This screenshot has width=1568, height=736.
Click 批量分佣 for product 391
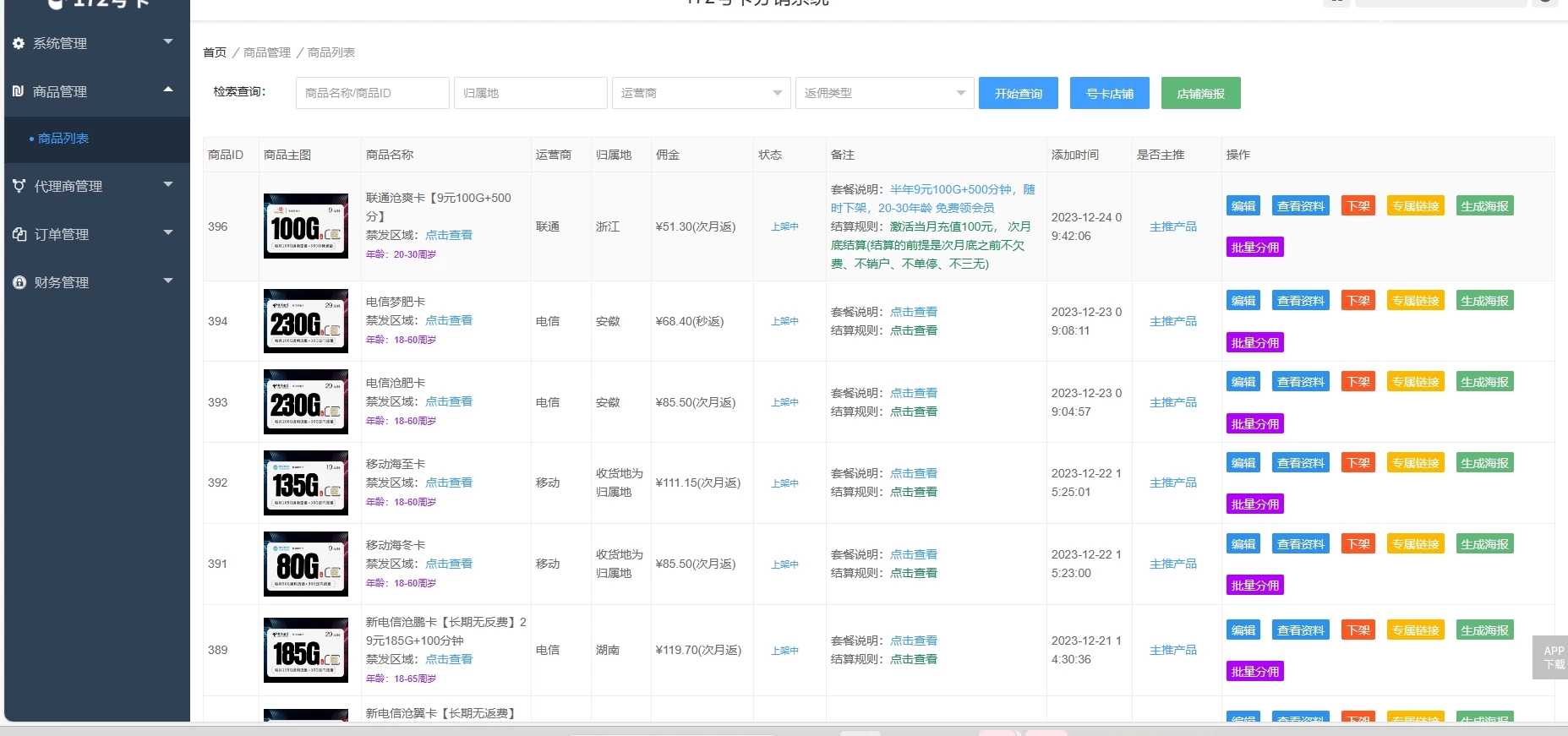(1255, 586)
